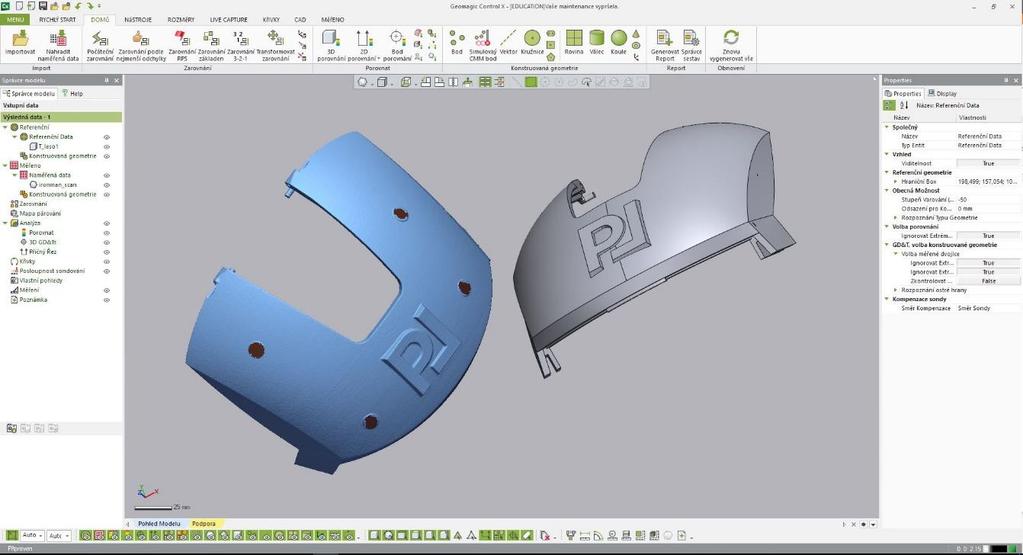Toggle visibility of Porovnat
Image resolution: width=1023 pixels, height=555 pixels.
pyautogui.click(x=106, y=233)
